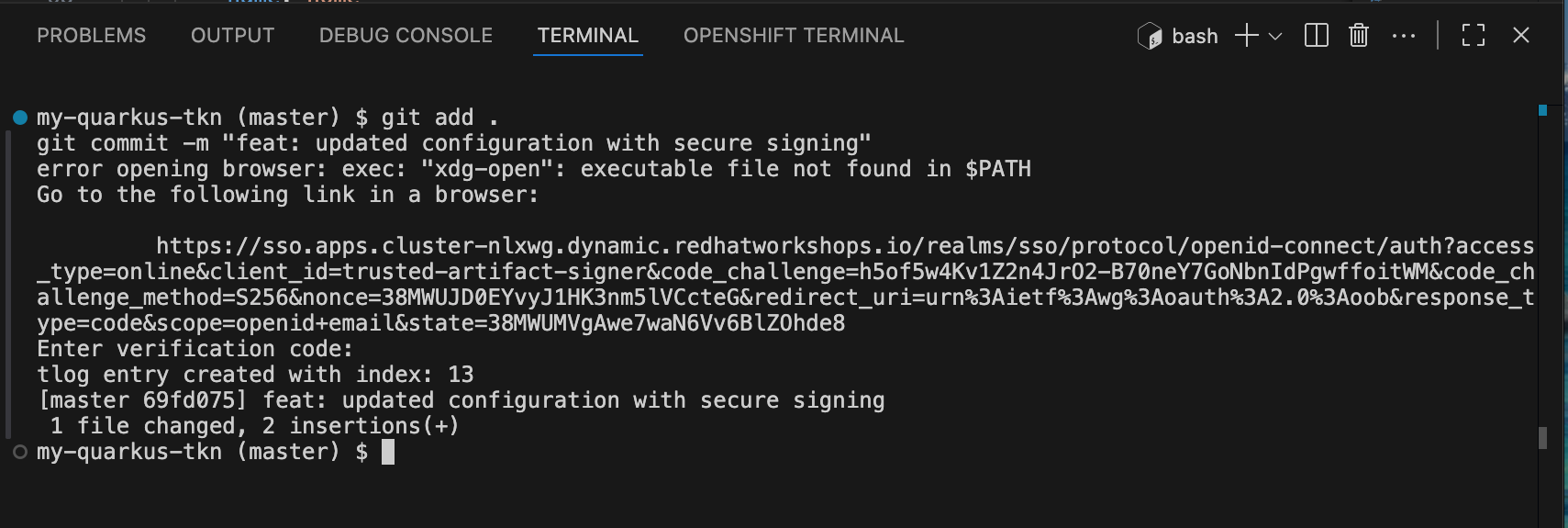Click the blue marker in the scrollbar ruler
The height and width of the screenshot is (528, 1568).
coord(1543,110)
